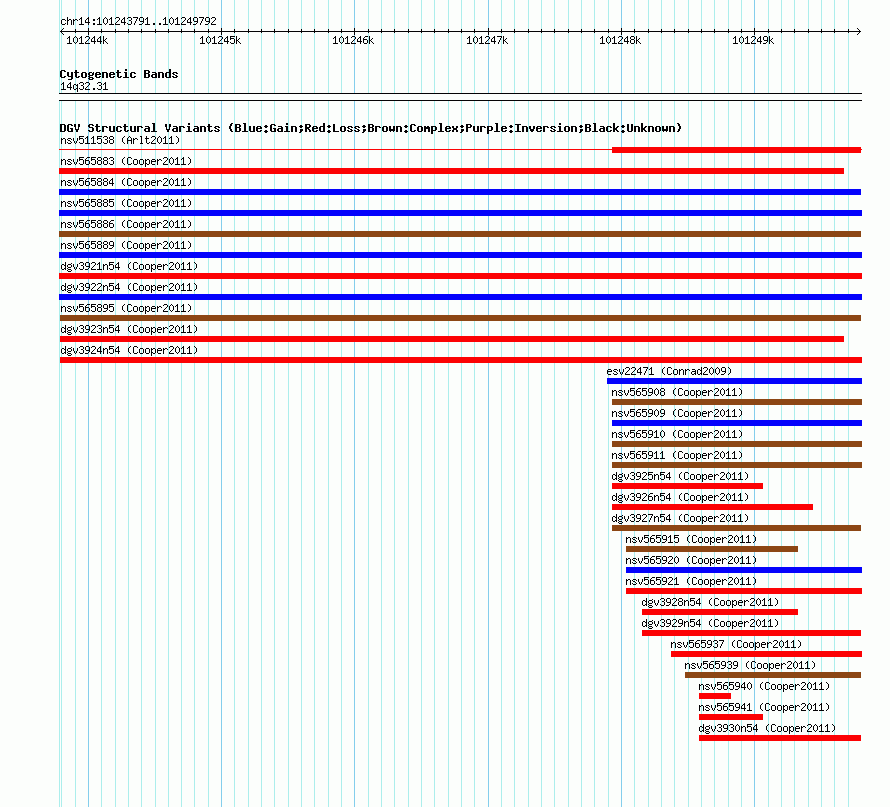The image size is (890, 807).
Task: Select the red bar of nsv565941
Action: point(731,717)
